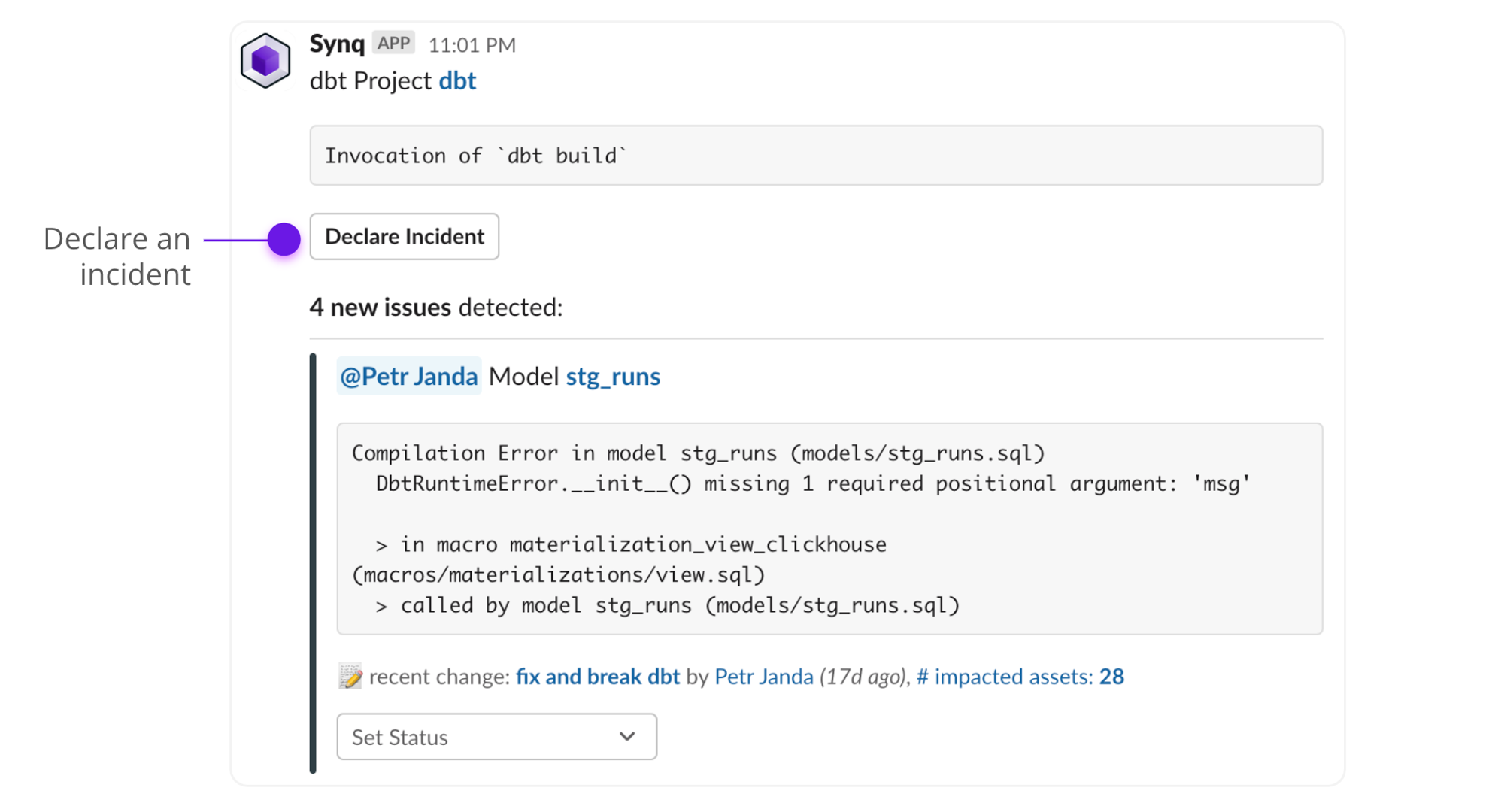This screenshot has width=1504, height=812.
Task: Click the 11:01 PM message timestamp
Action: (x=472, y=45)
